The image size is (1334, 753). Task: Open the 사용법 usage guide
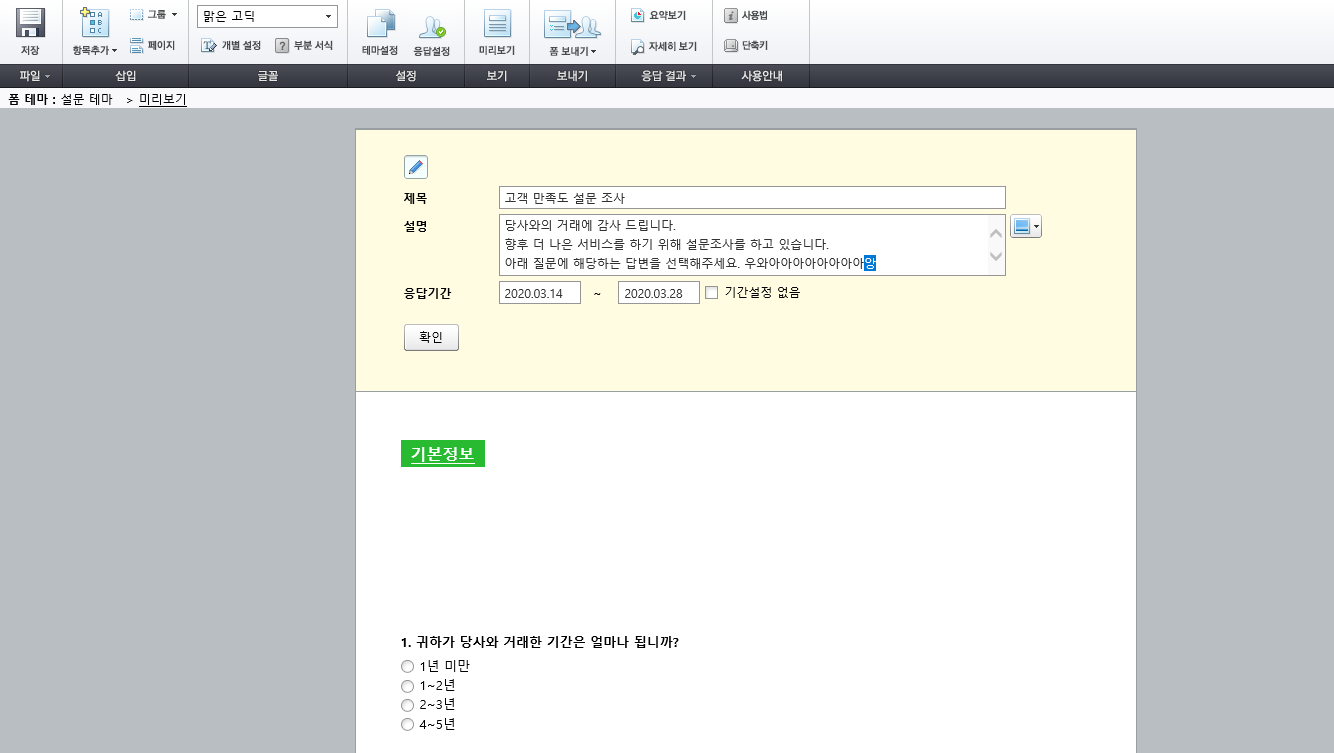[x=746, y=15]
